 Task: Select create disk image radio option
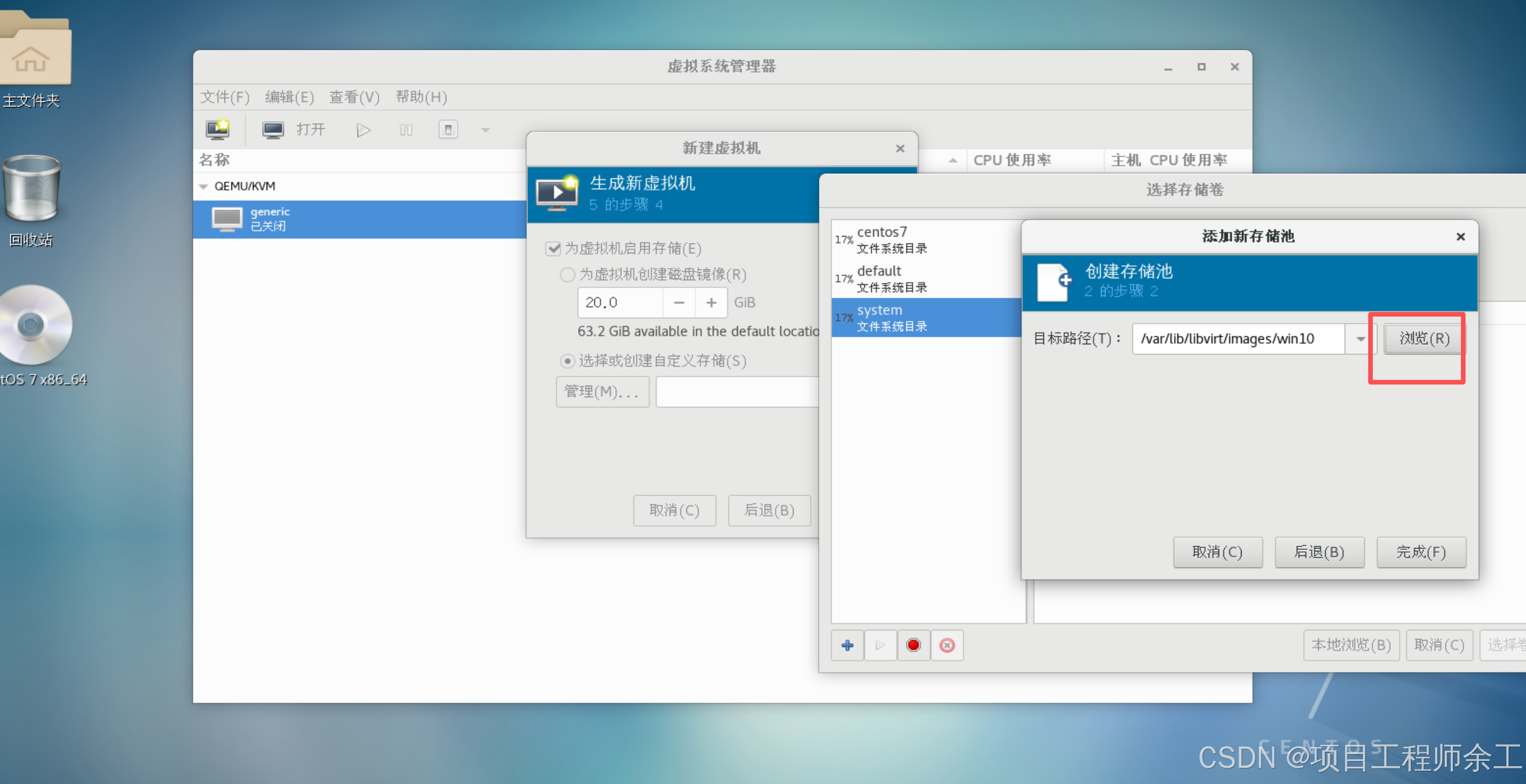(567, 274)
